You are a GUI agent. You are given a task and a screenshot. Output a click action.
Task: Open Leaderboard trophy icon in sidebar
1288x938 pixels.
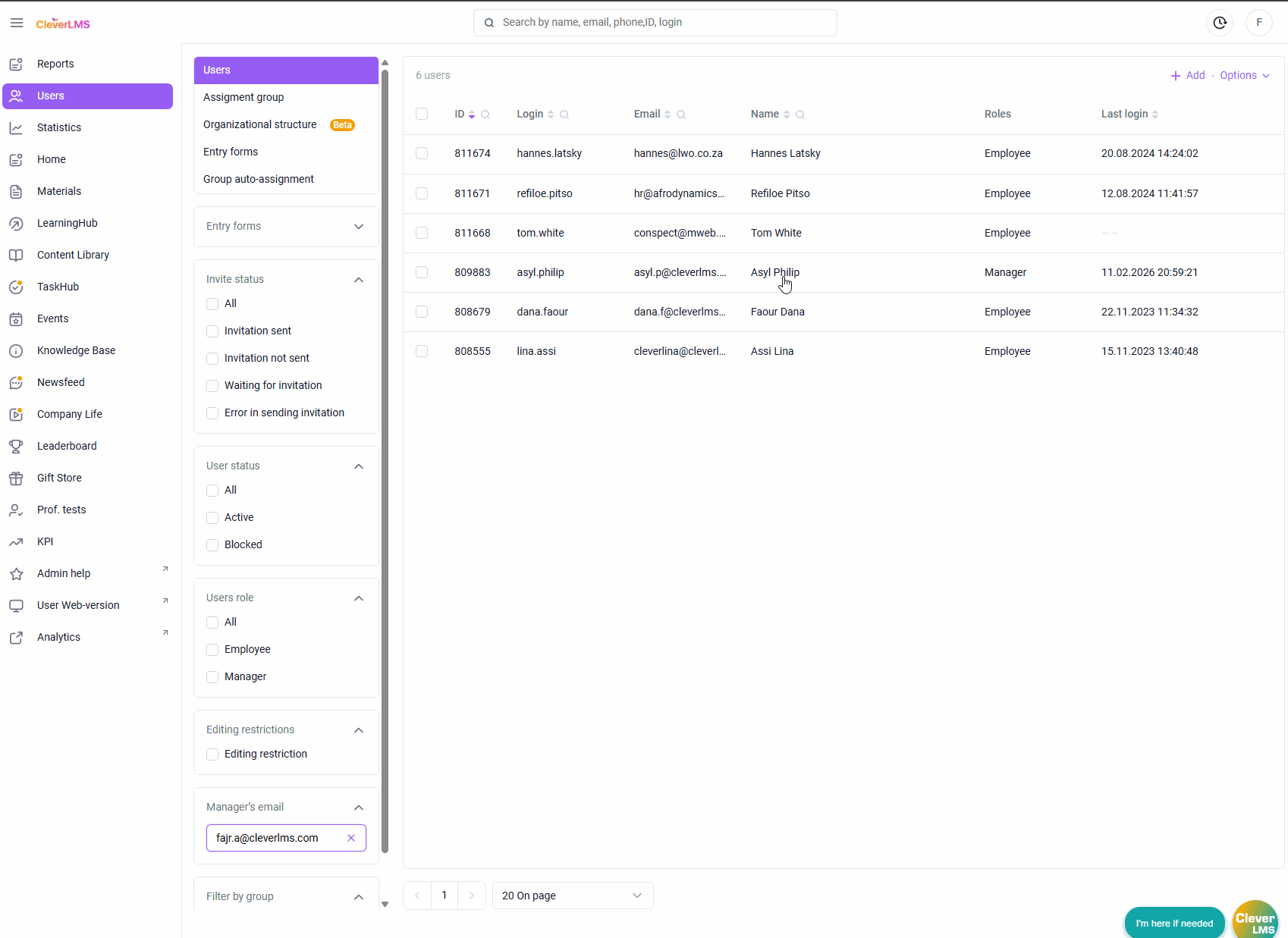point(16,446)
